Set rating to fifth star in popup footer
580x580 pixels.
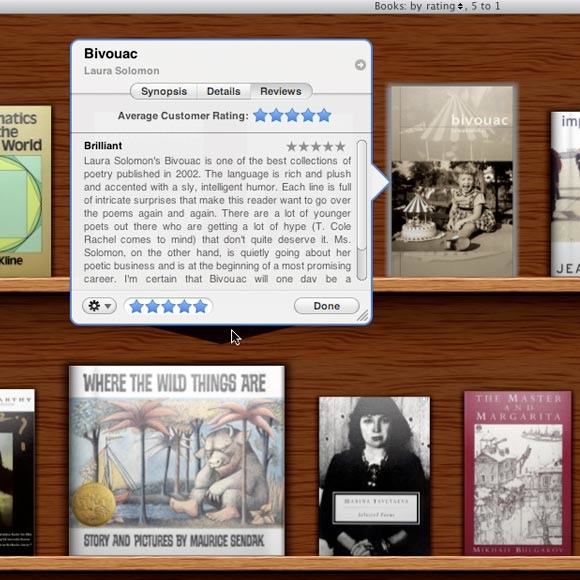pyautogui.click(x=200, y=306)
